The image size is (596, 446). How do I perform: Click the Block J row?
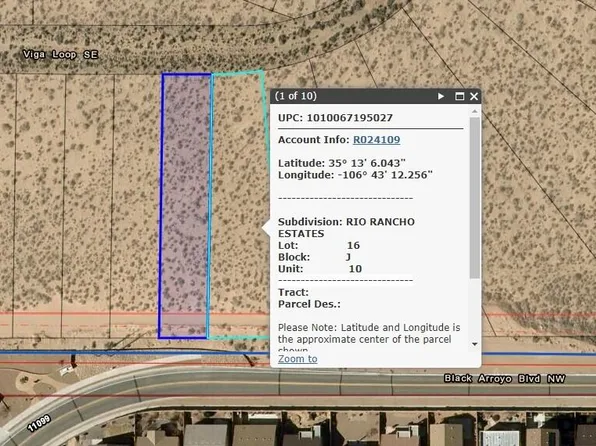tap(314, 257)
